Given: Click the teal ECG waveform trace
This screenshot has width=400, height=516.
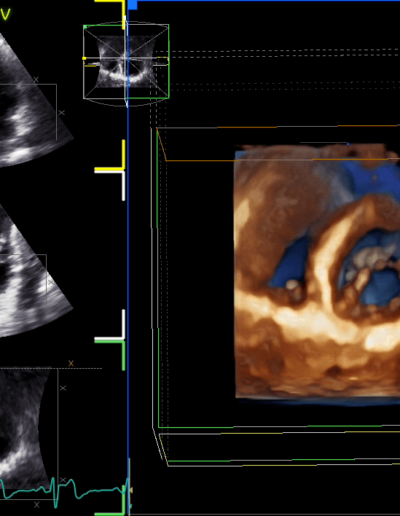Looking at the screenshot, I should (63, 491).
